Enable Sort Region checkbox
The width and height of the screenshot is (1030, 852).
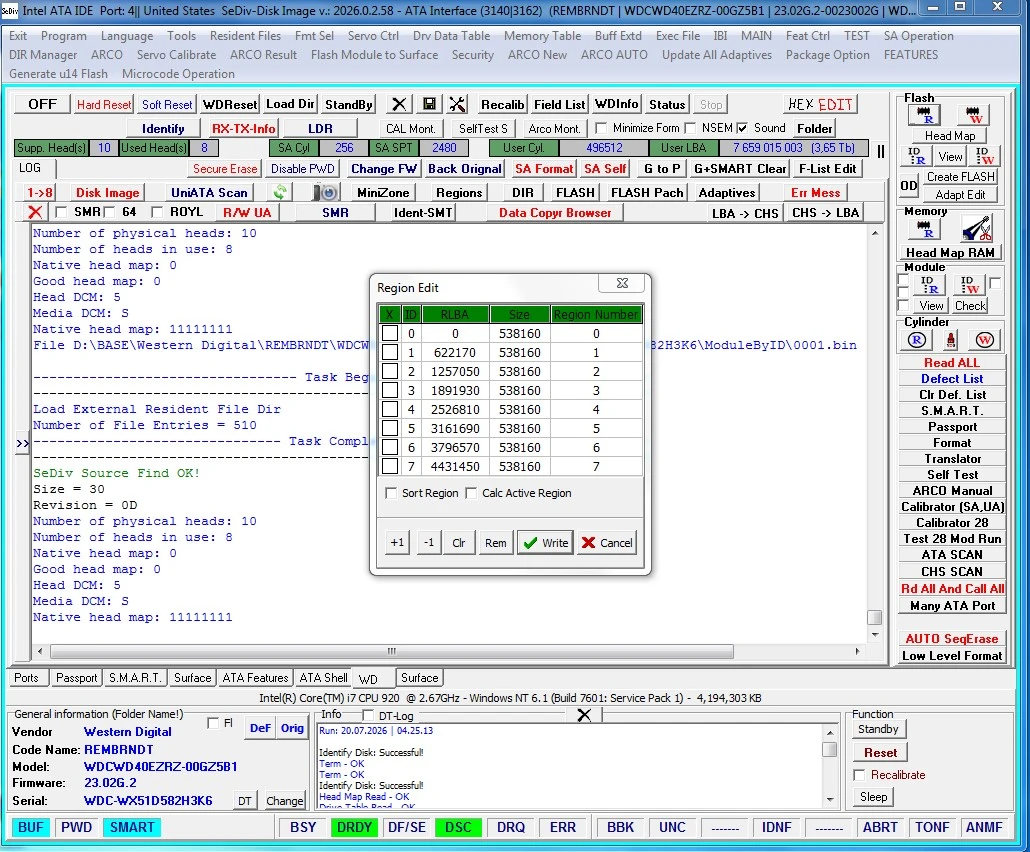pos(391,493)
